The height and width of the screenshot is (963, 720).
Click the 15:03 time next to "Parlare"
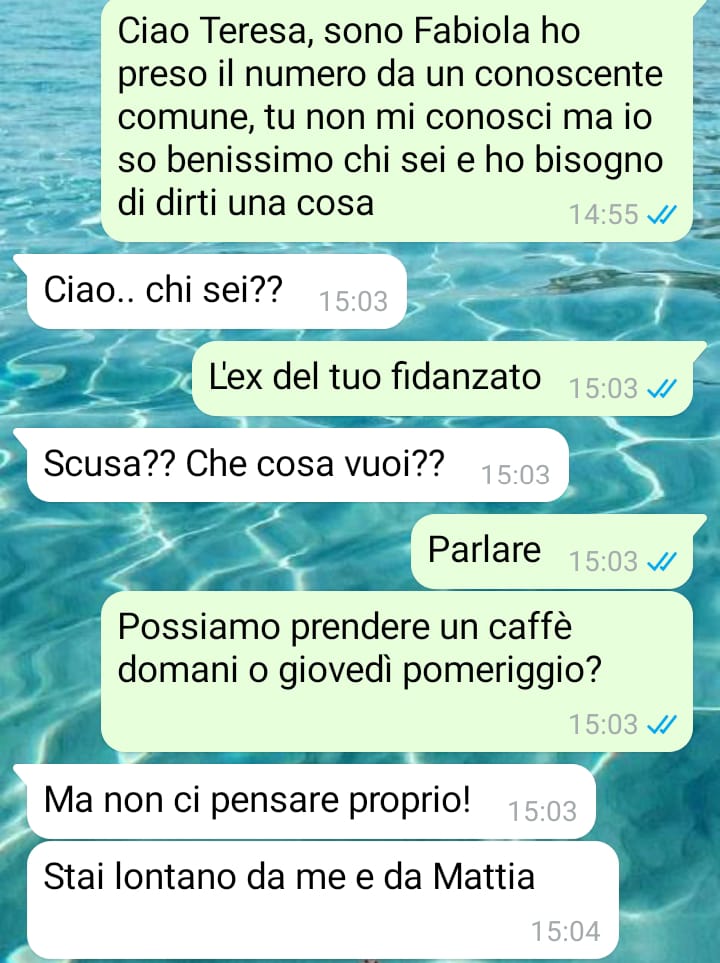tap(604, 561)
